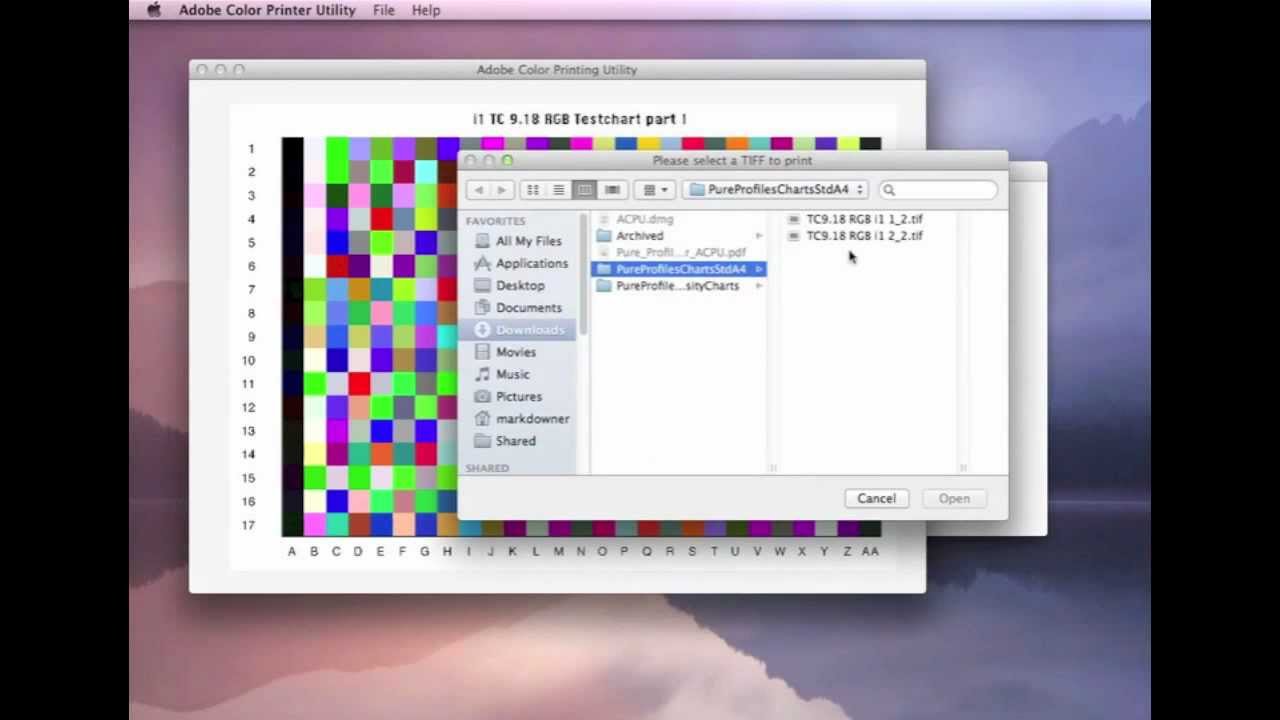
Task: Expand the Archived folder arrow
Action: [760, 236]
